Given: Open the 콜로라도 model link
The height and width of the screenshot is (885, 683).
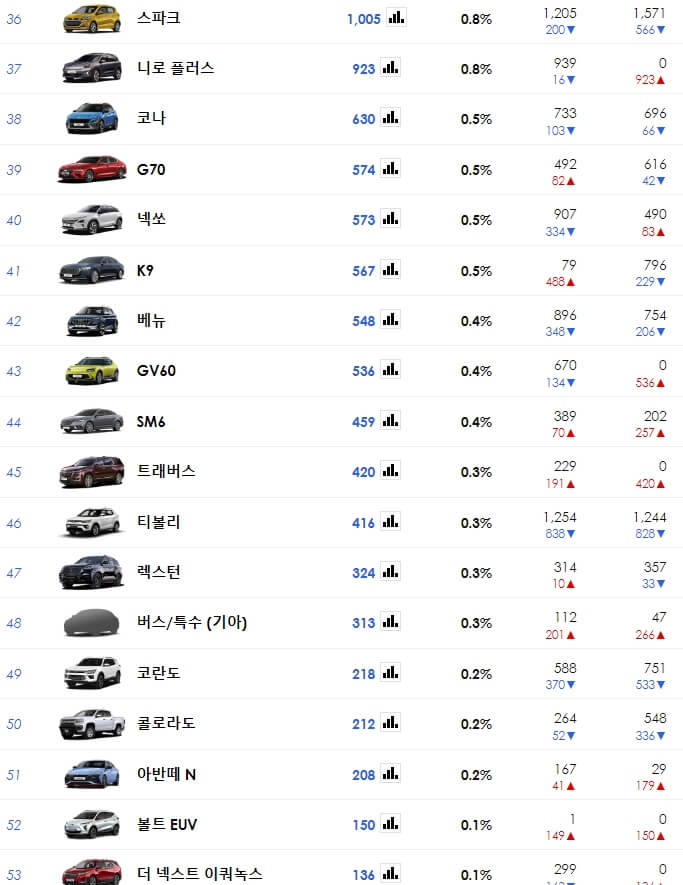Looking at the screenshot, I should [x=166, y=723].
